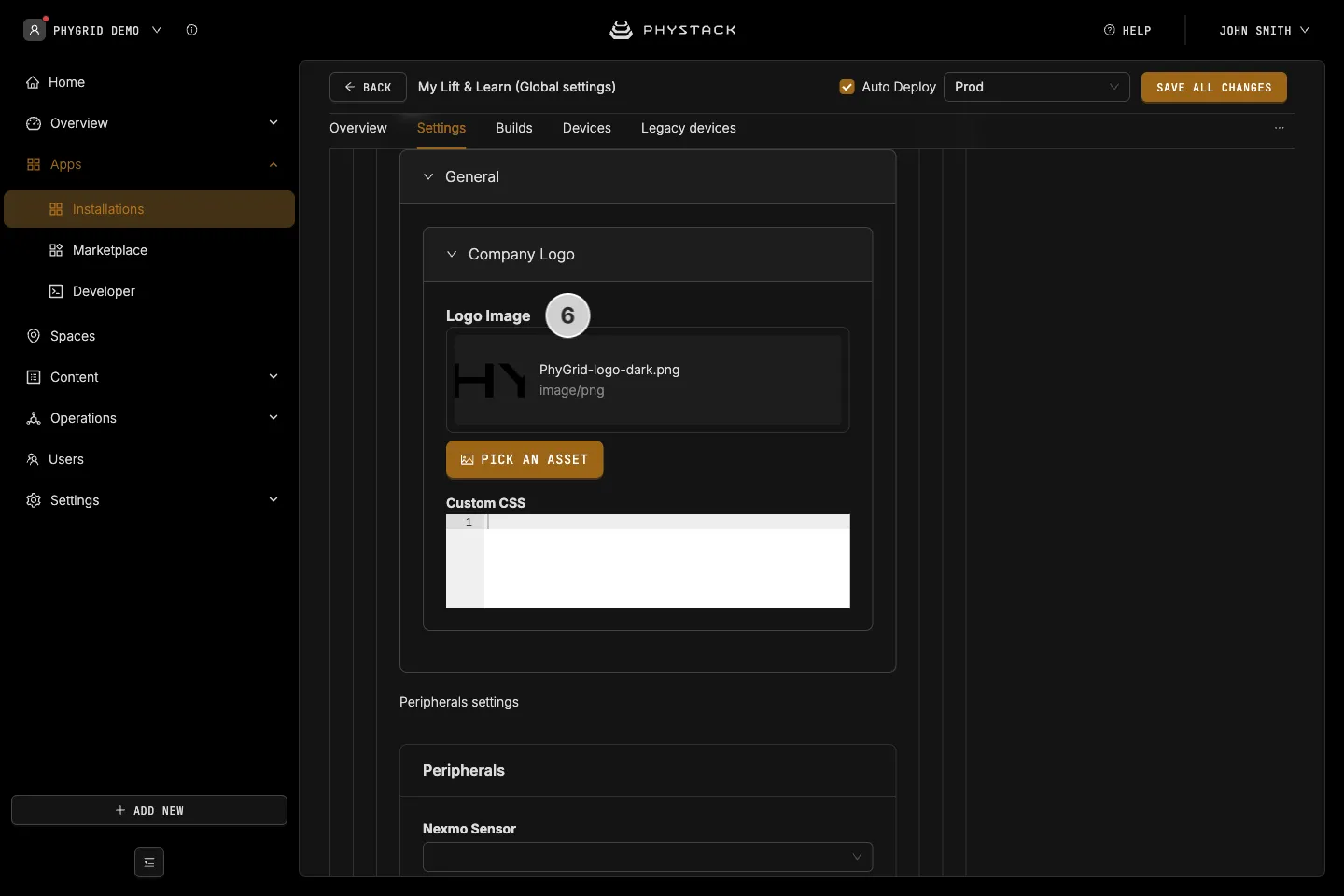This screenshot has height=896, width=1344.
Task: Open the John Smith user menu
Action: tap(1264, 30)
